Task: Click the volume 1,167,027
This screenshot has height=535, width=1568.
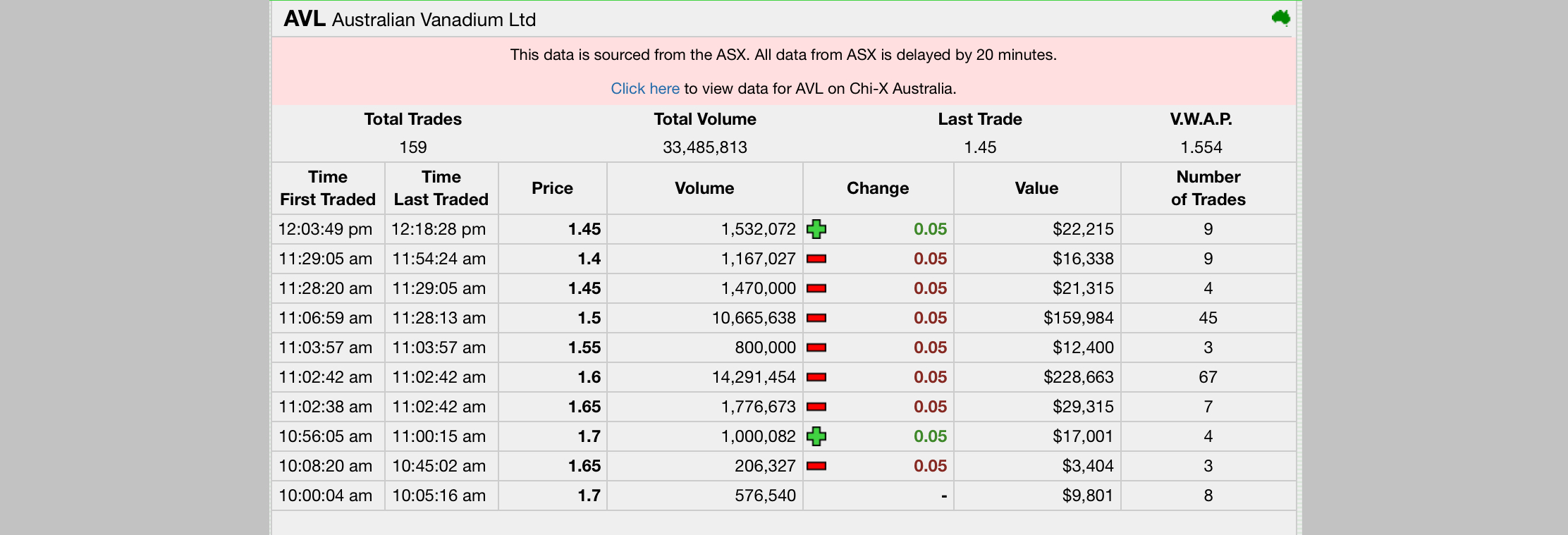Action: coord(758,259)
